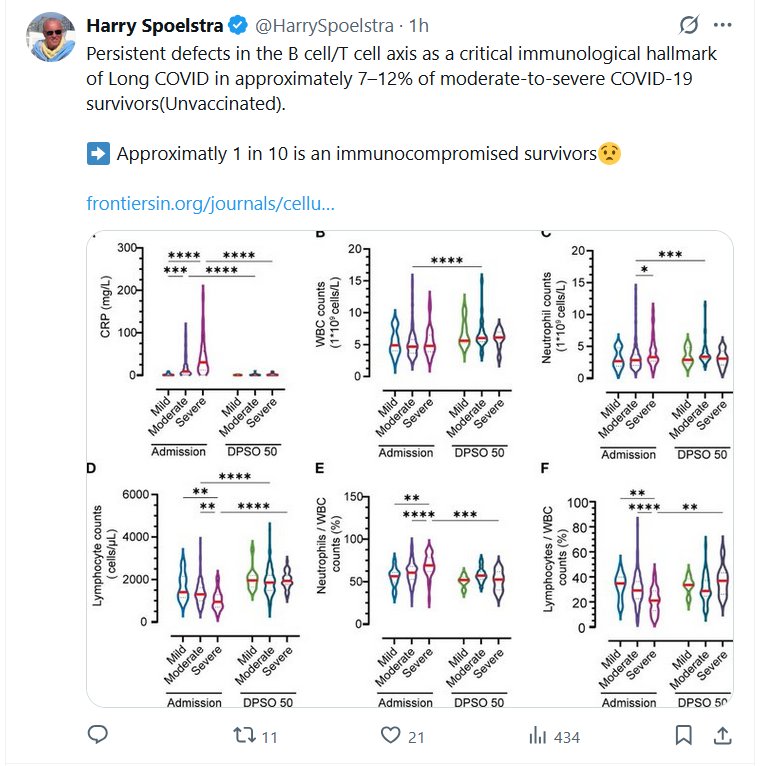Click the repost arrows icon

tap(243, 736)
